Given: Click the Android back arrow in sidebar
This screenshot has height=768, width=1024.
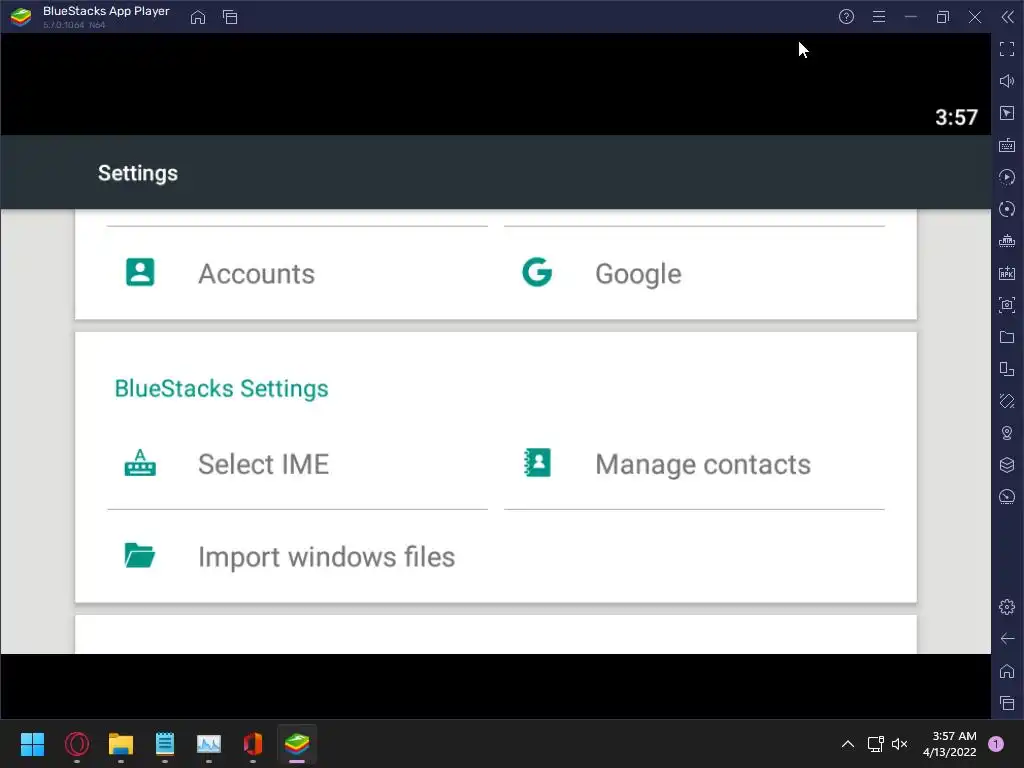Looking at the screenshot, I should point(1007,639).
